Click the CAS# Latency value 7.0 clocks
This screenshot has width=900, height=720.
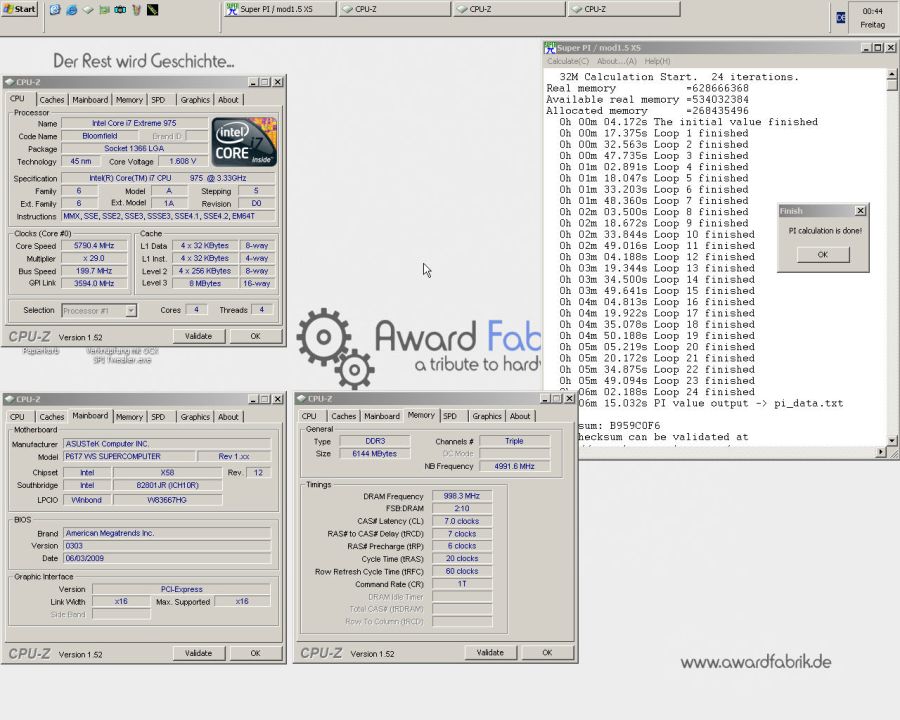[x=462, y=521]
